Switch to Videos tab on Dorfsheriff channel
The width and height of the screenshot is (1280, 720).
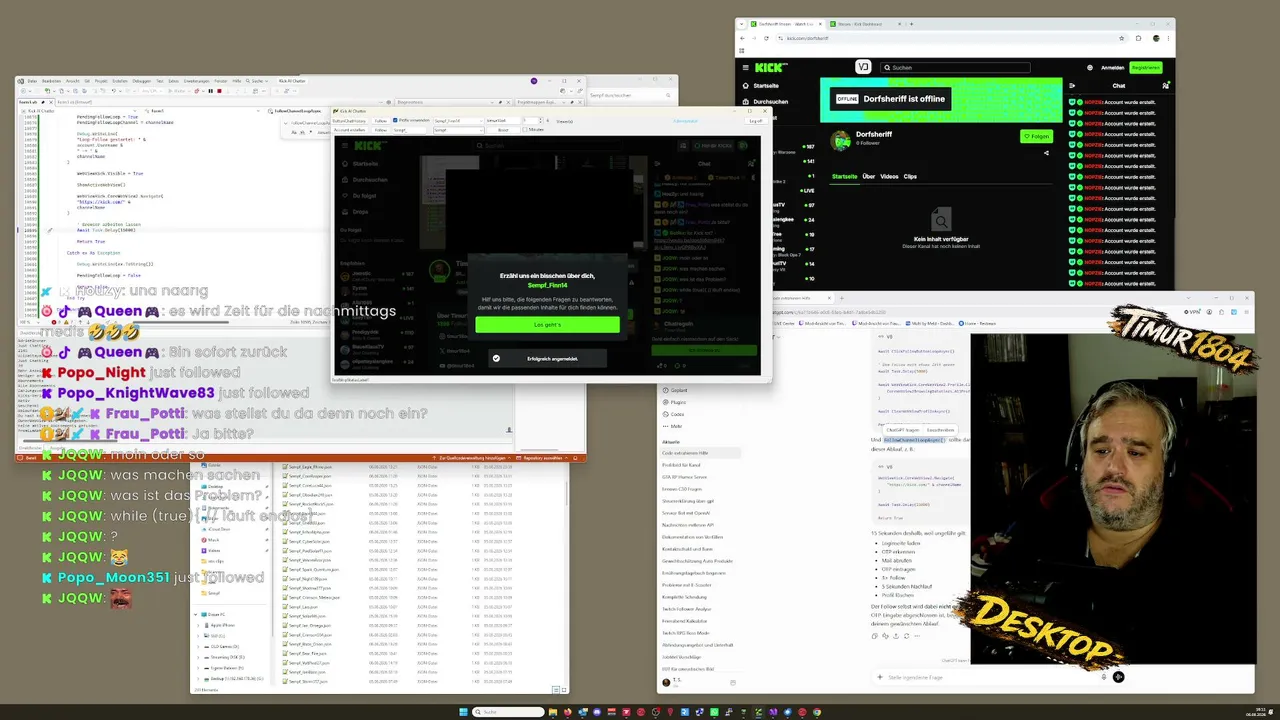click(889, 176)
